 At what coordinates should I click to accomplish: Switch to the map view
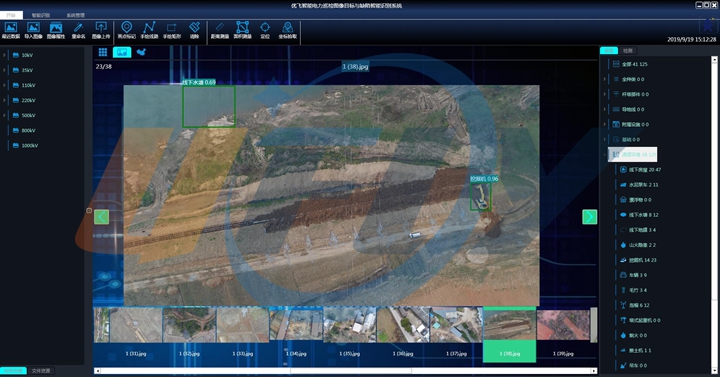(141, 52)
